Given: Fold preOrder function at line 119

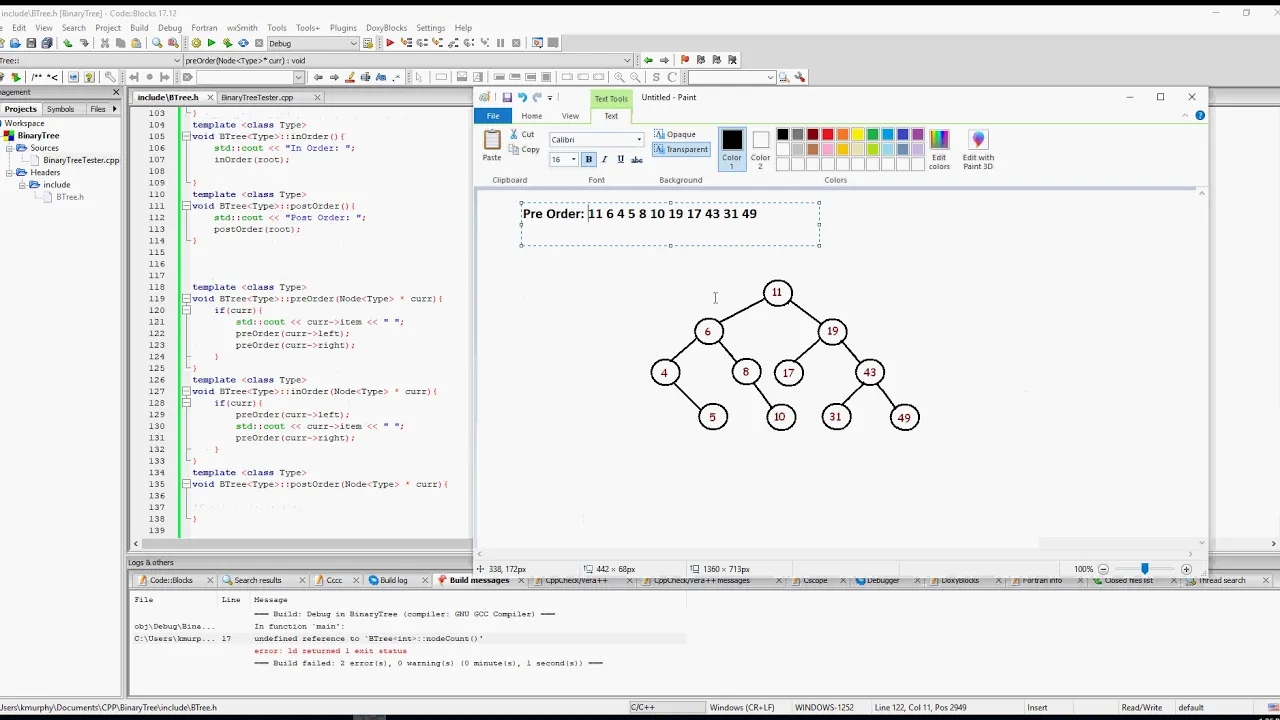Looking at the screenshot, I should click(185, 299).
